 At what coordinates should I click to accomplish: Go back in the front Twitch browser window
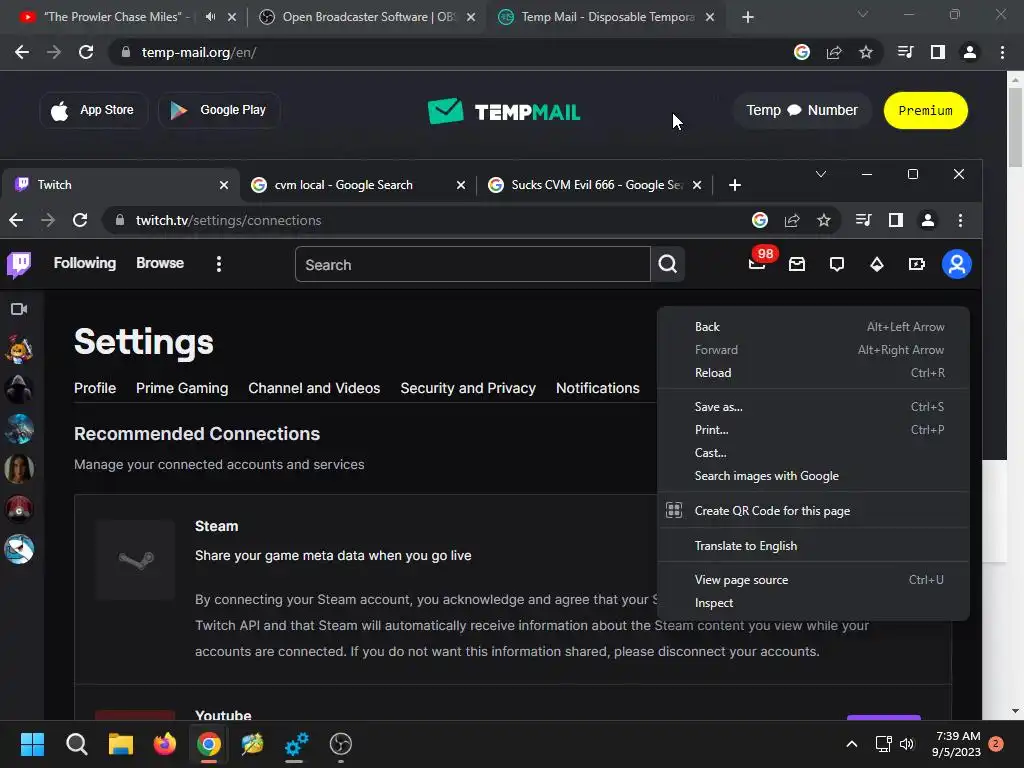click(x=16, y=220)
